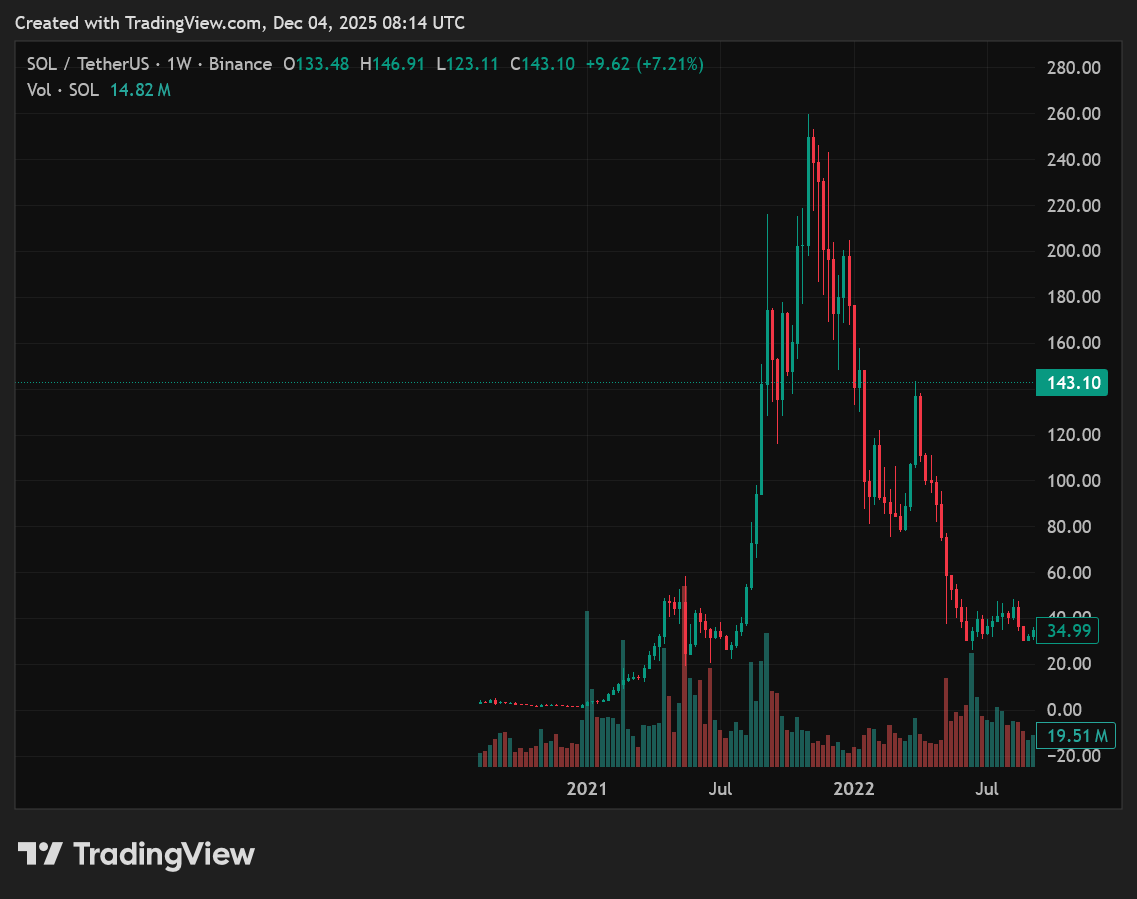Screen dimensions: 1137x899
Task: Click the 2021 label on time axis
Action: 587,789
